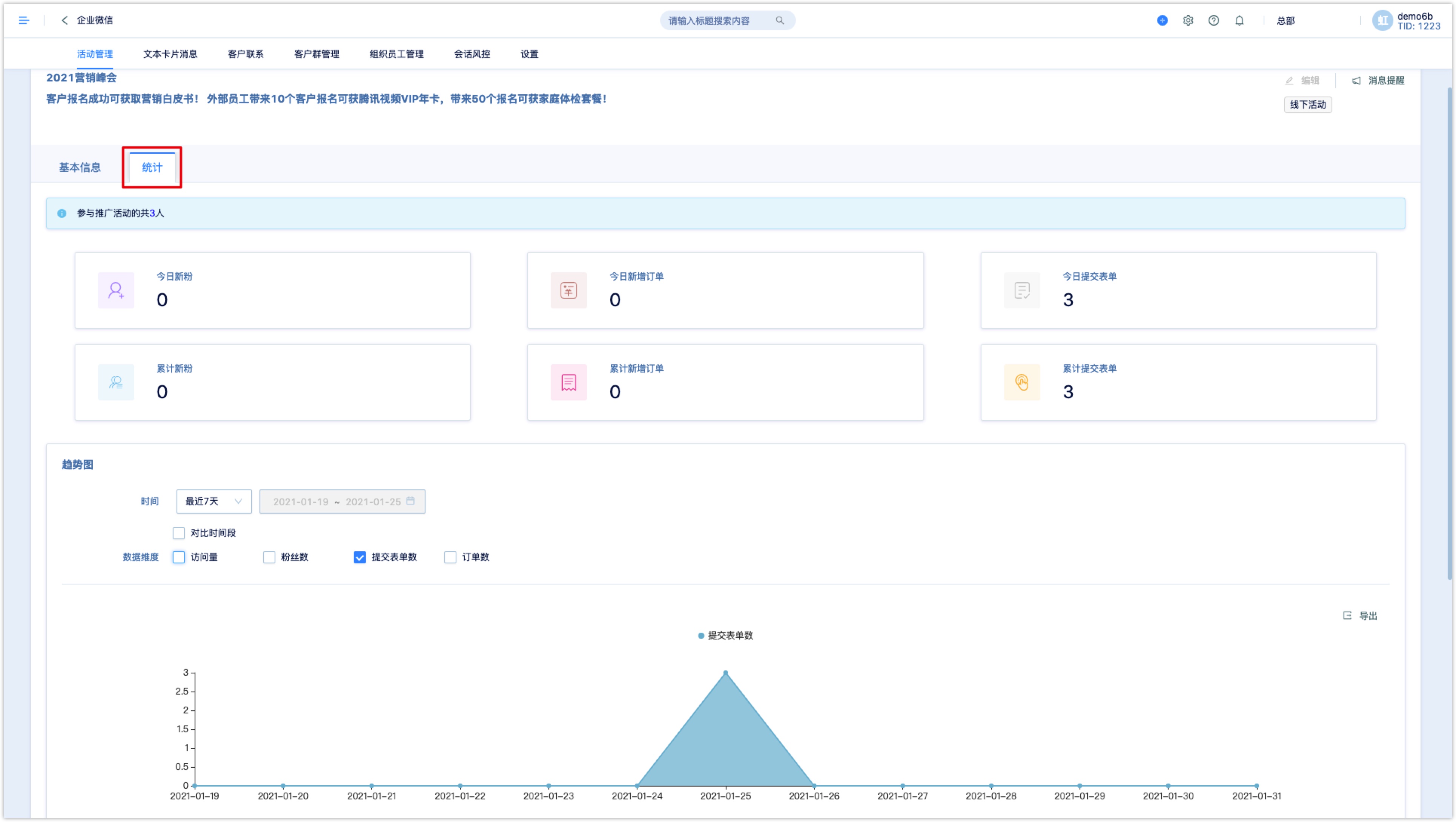
Task: Click the 2021-01-19 axis label
Action: click(194, 796)
